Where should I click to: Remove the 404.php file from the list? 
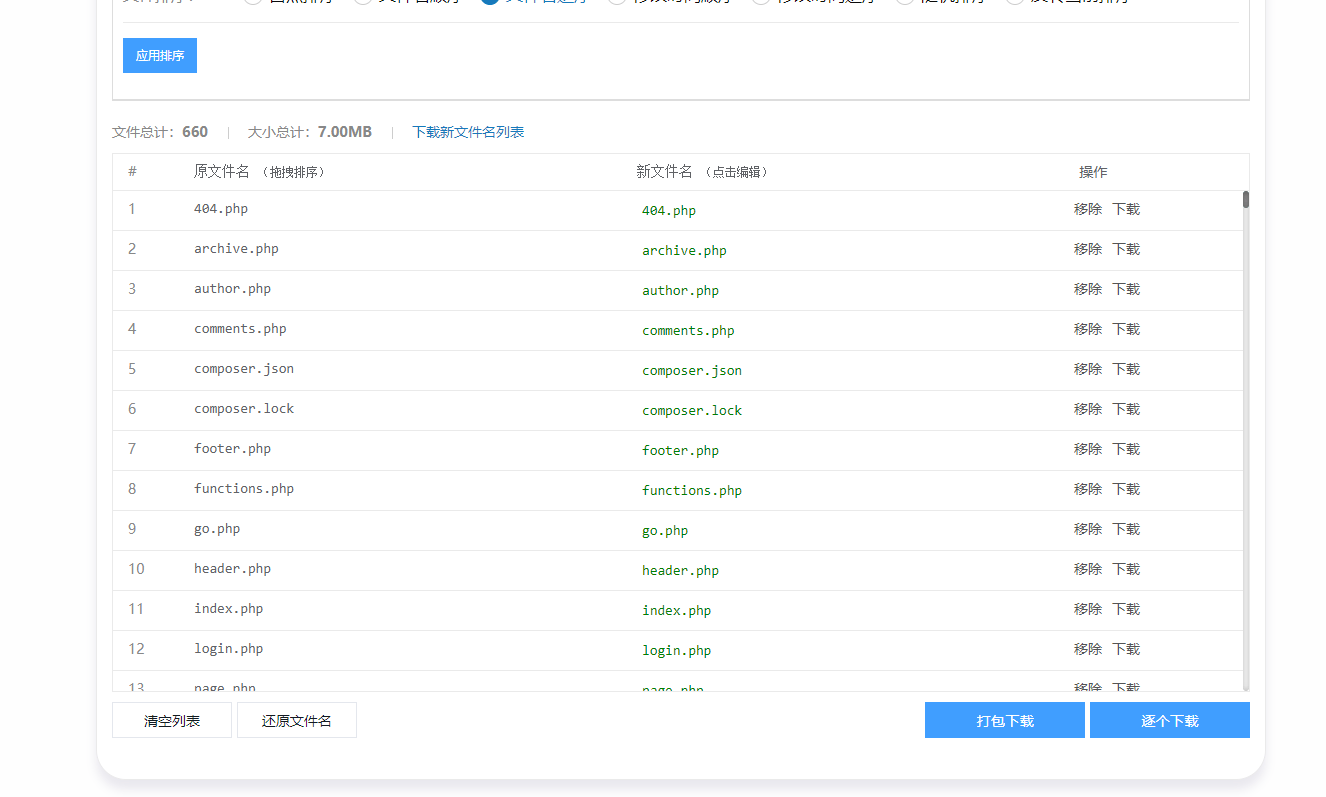tap(1087, 208)
